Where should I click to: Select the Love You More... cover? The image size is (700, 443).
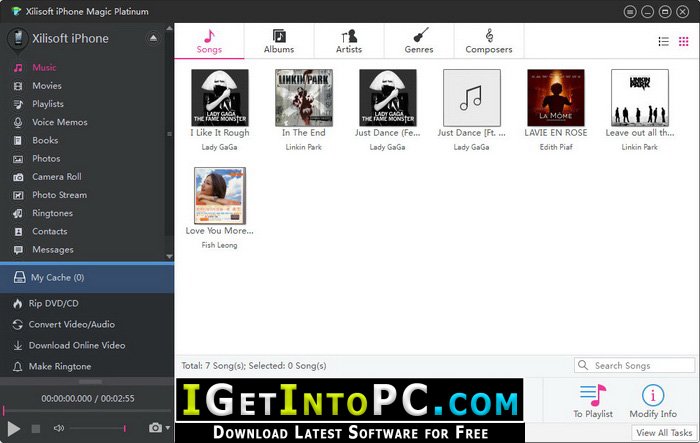coord(220,196)
